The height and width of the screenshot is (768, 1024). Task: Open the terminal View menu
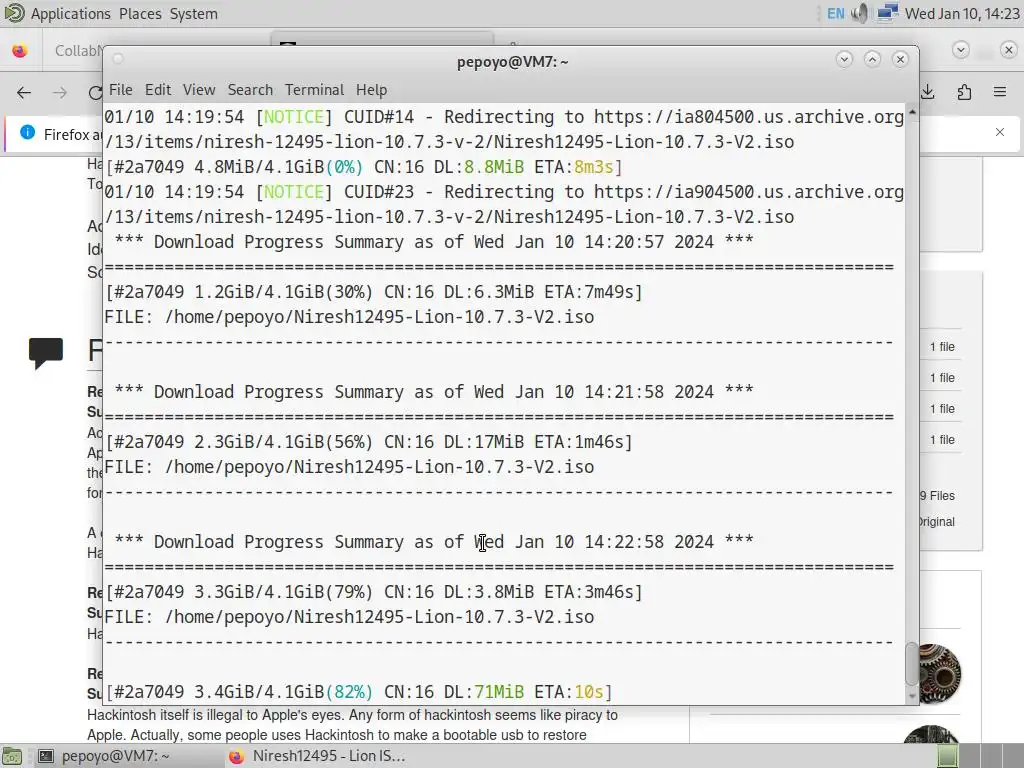[199, 89]
